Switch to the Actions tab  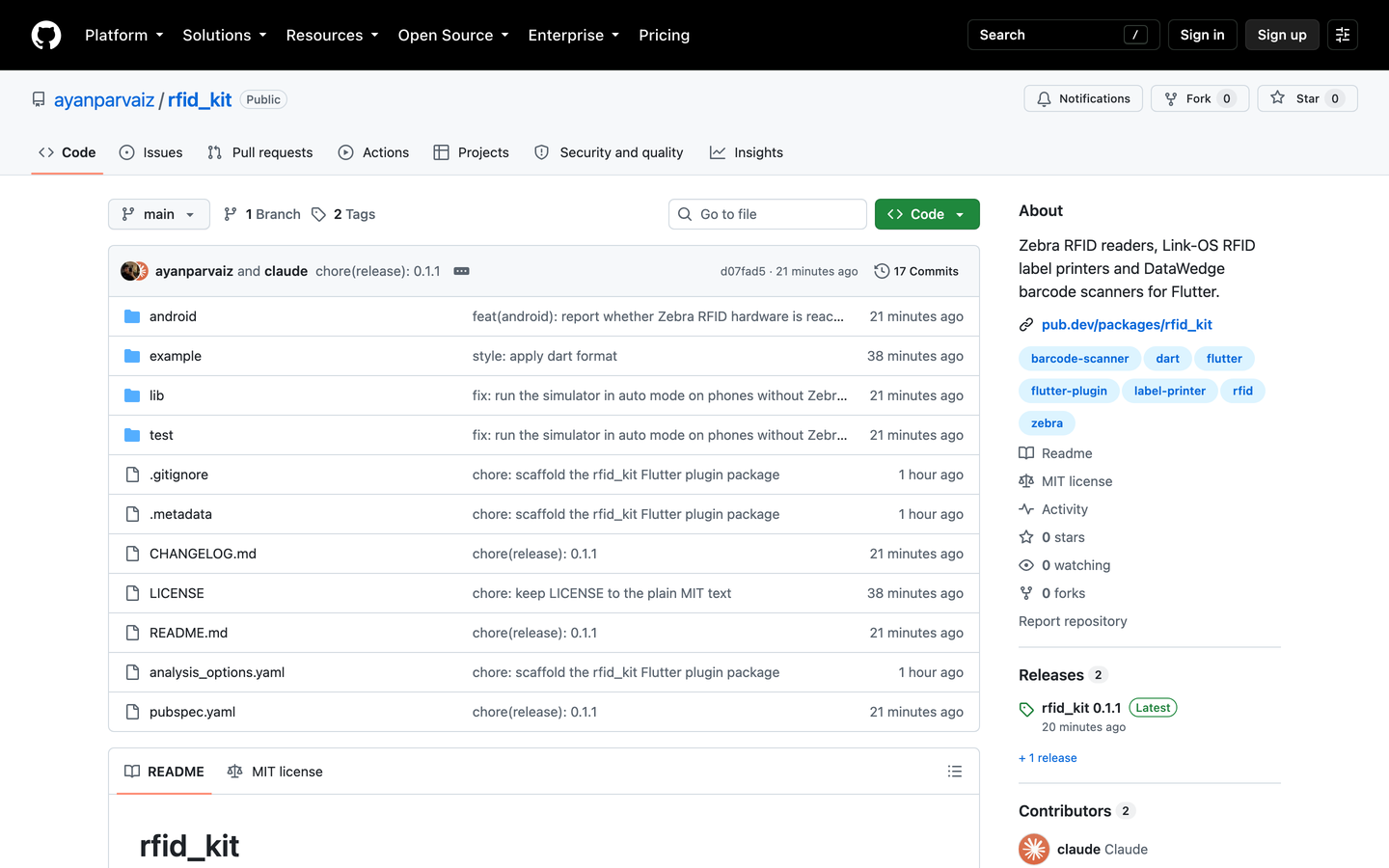point(374,152)
